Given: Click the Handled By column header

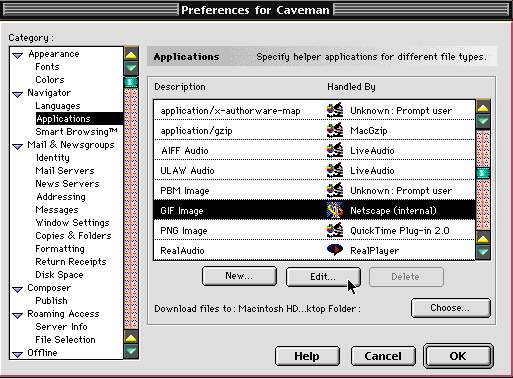Looking at the screenshot, I should coord(351,87).
